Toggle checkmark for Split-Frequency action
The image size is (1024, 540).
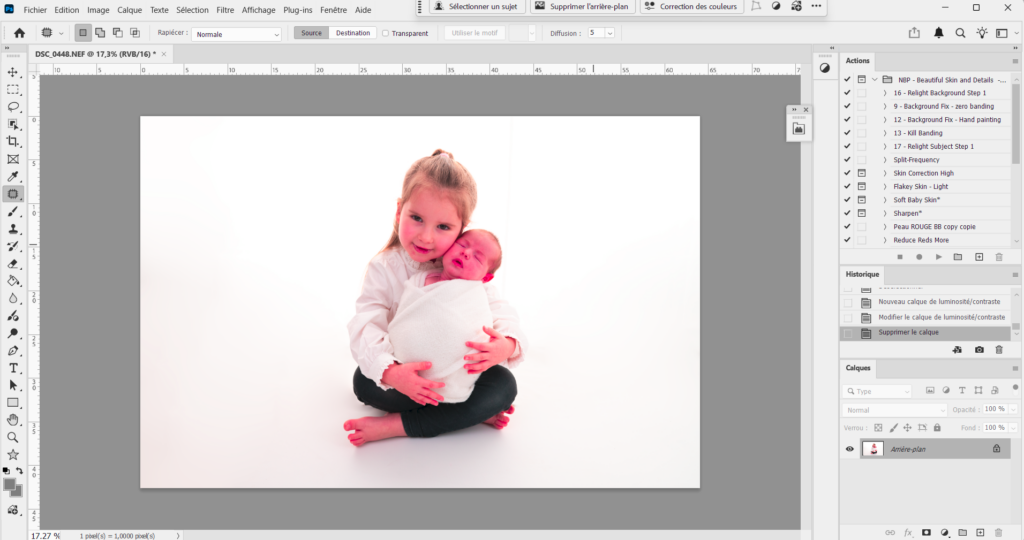(x=847, y=160)
